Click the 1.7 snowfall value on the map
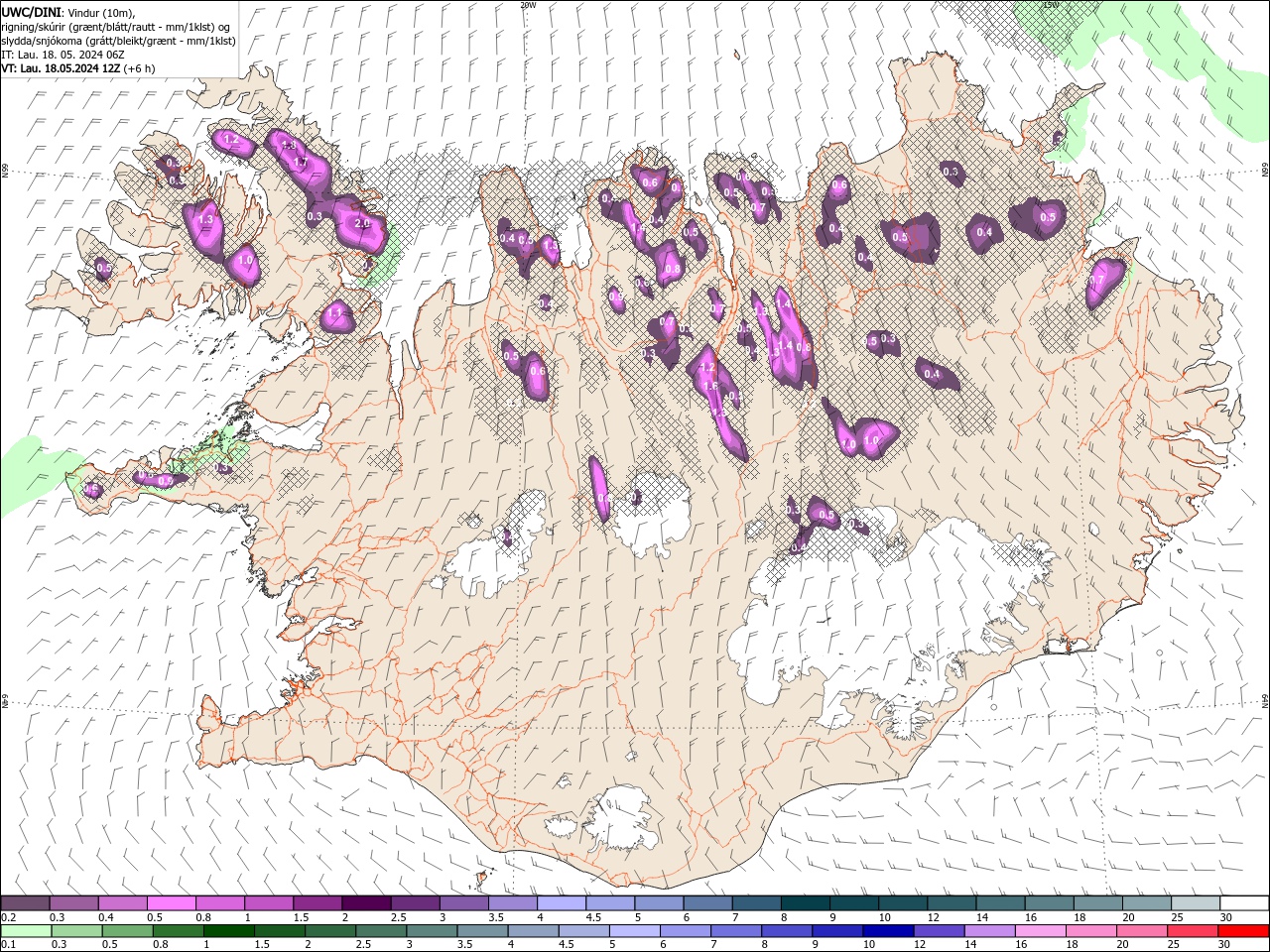1270x952 pixels. (301, 160)
